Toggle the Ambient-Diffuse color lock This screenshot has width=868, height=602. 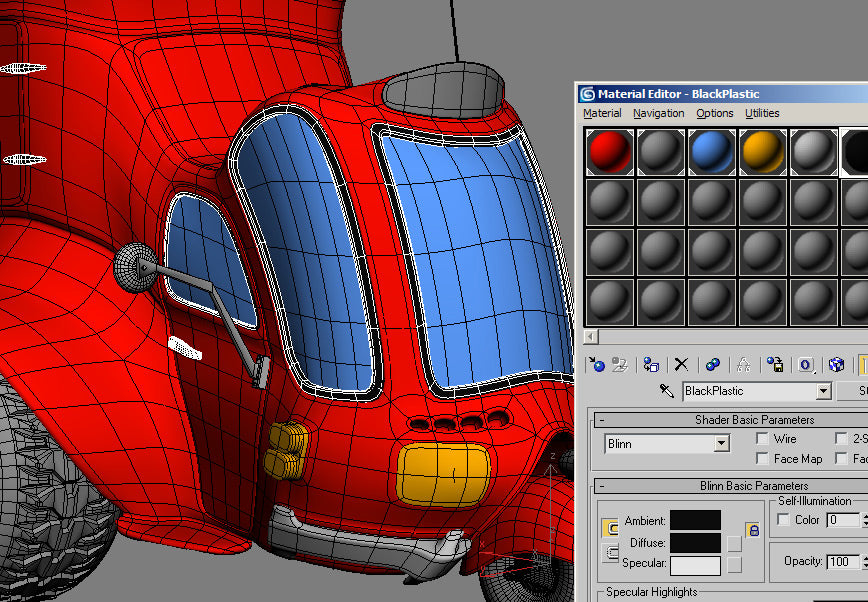tap(753, 530)
